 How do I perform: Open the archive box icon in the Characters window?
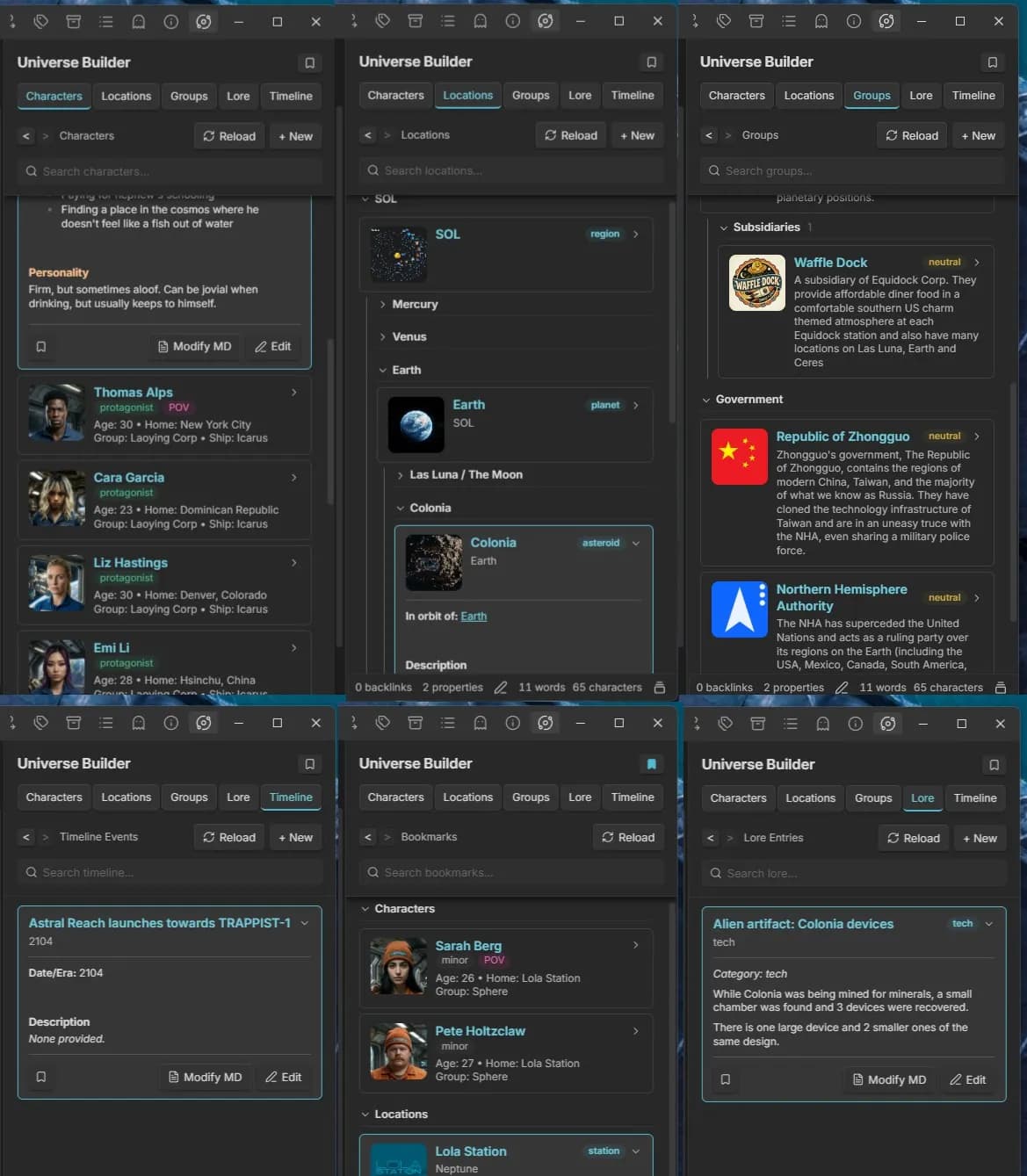point(74,22)
